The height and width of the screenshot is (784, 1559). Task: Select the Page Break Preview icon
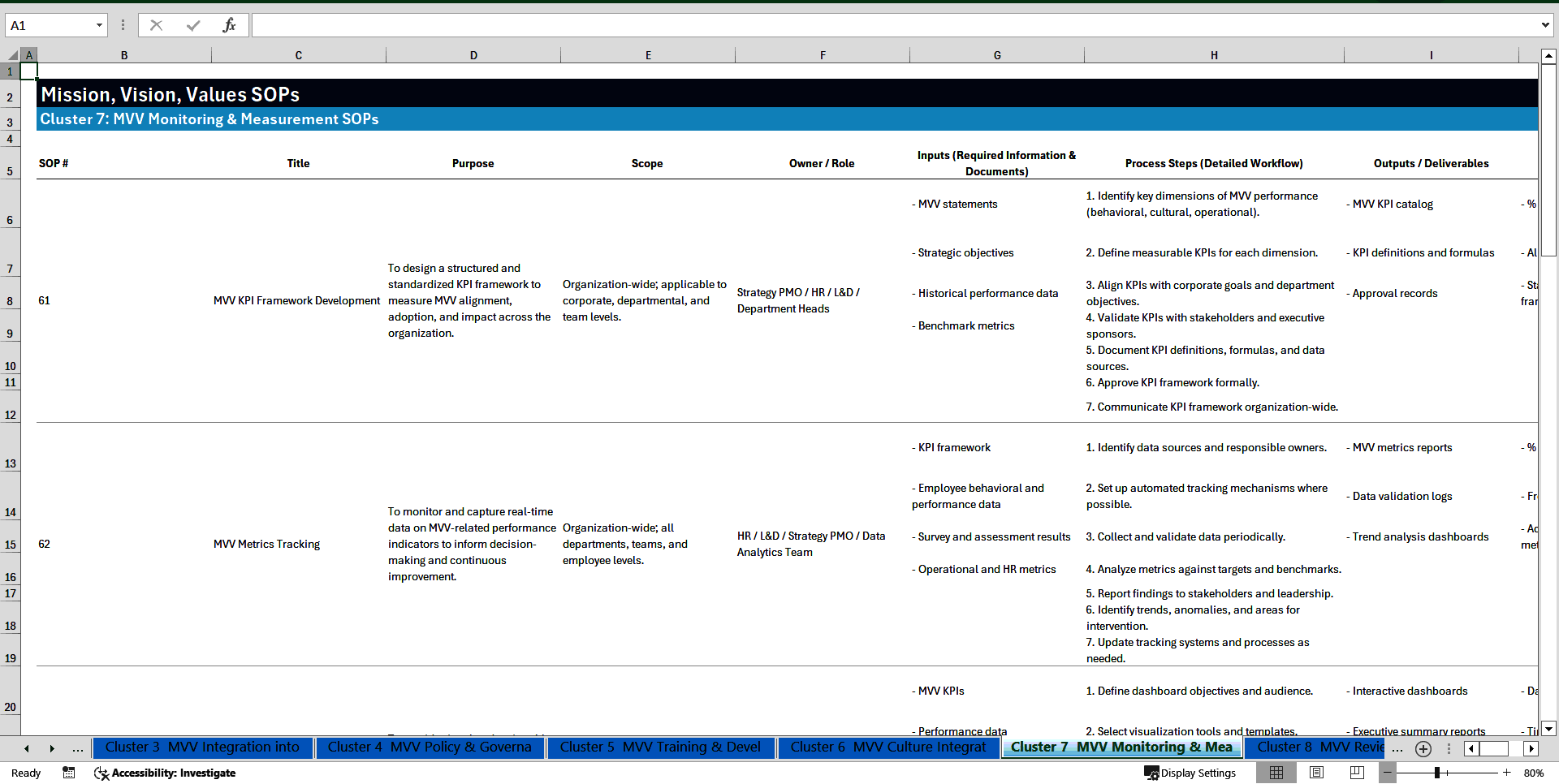click(1356, 773)
